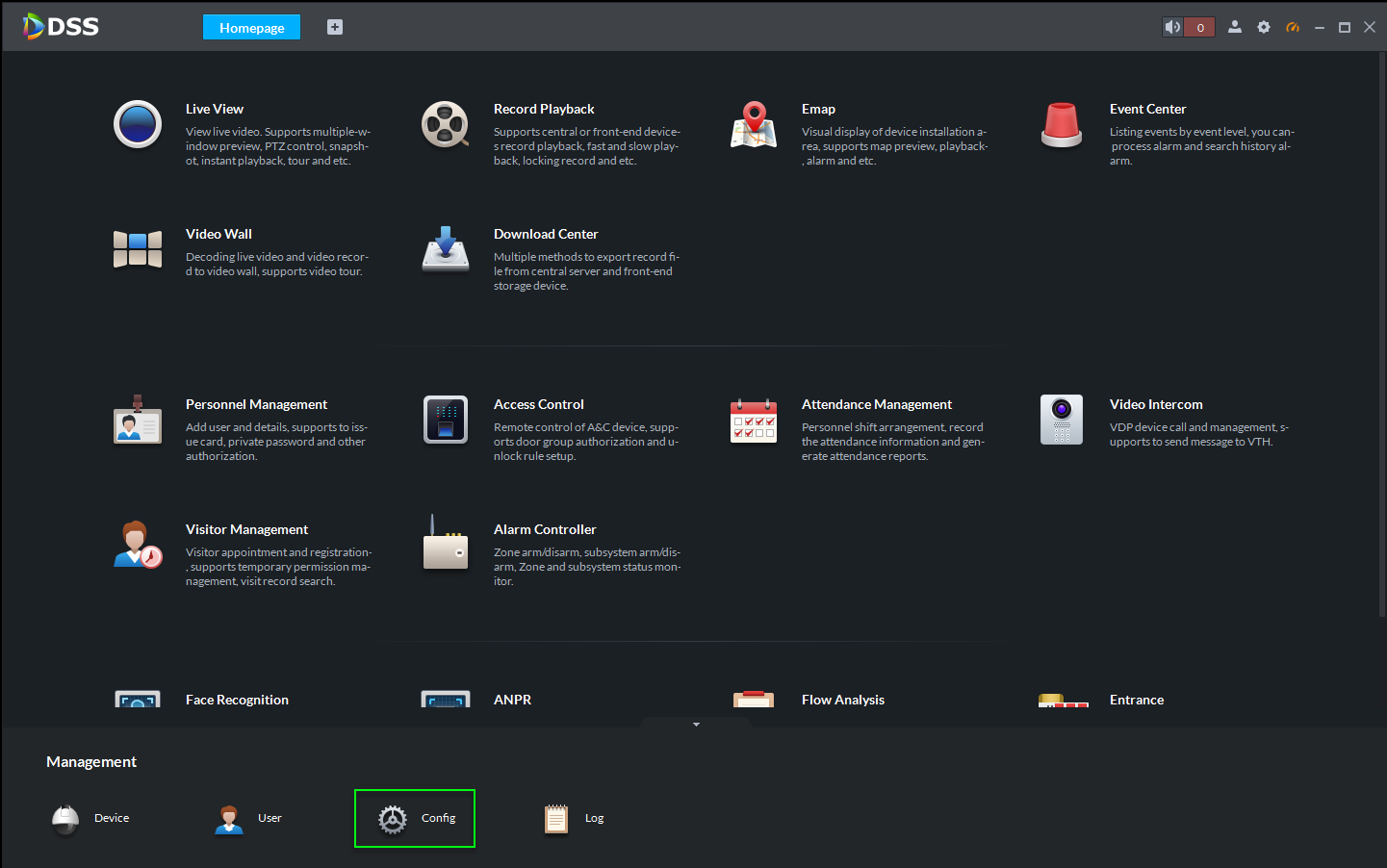Open the user account icon in title bar

[1235, 27]
